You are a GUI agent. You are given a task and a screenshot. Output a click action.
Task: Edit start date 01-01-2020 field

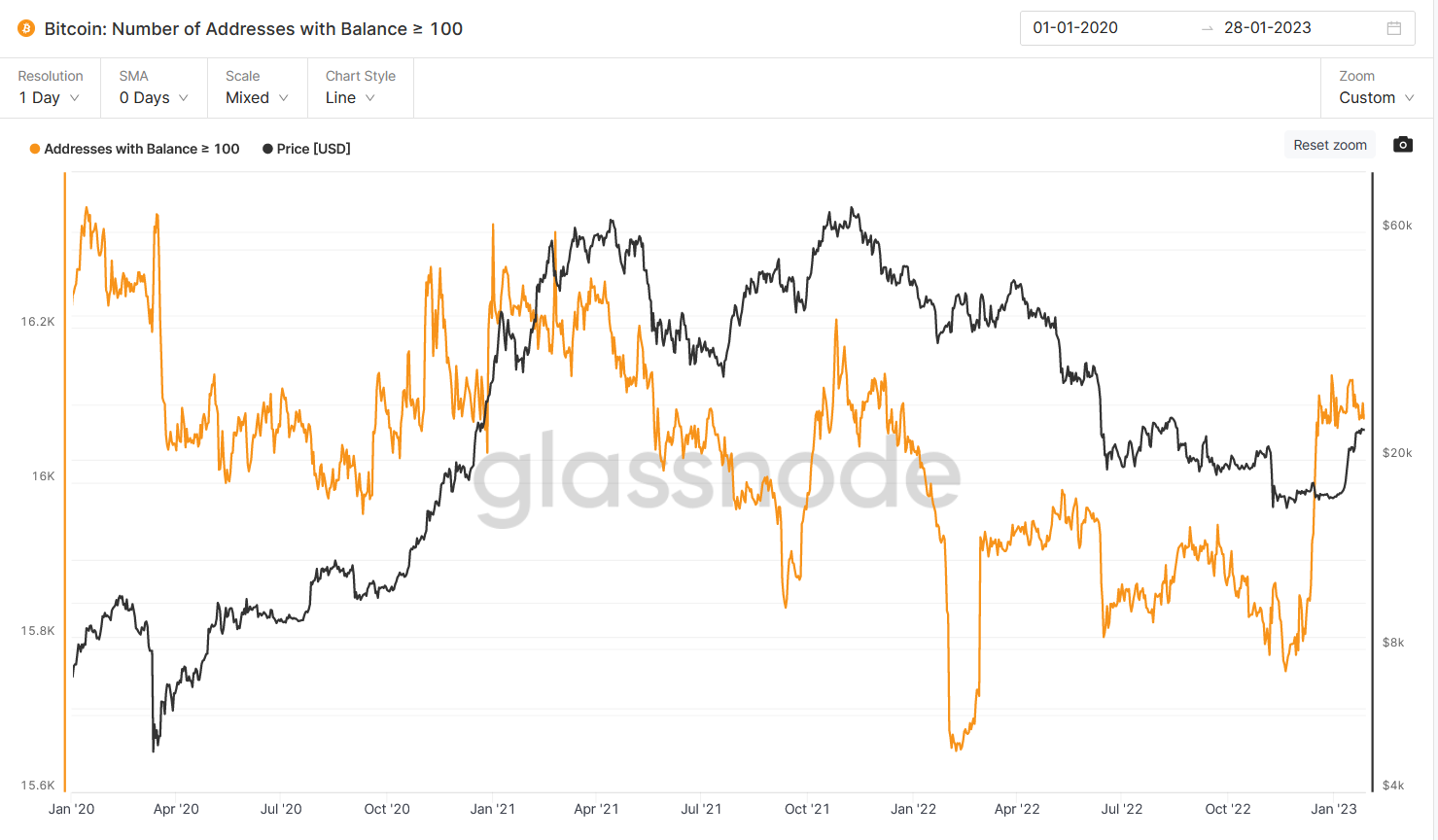tap(1075, 28)
